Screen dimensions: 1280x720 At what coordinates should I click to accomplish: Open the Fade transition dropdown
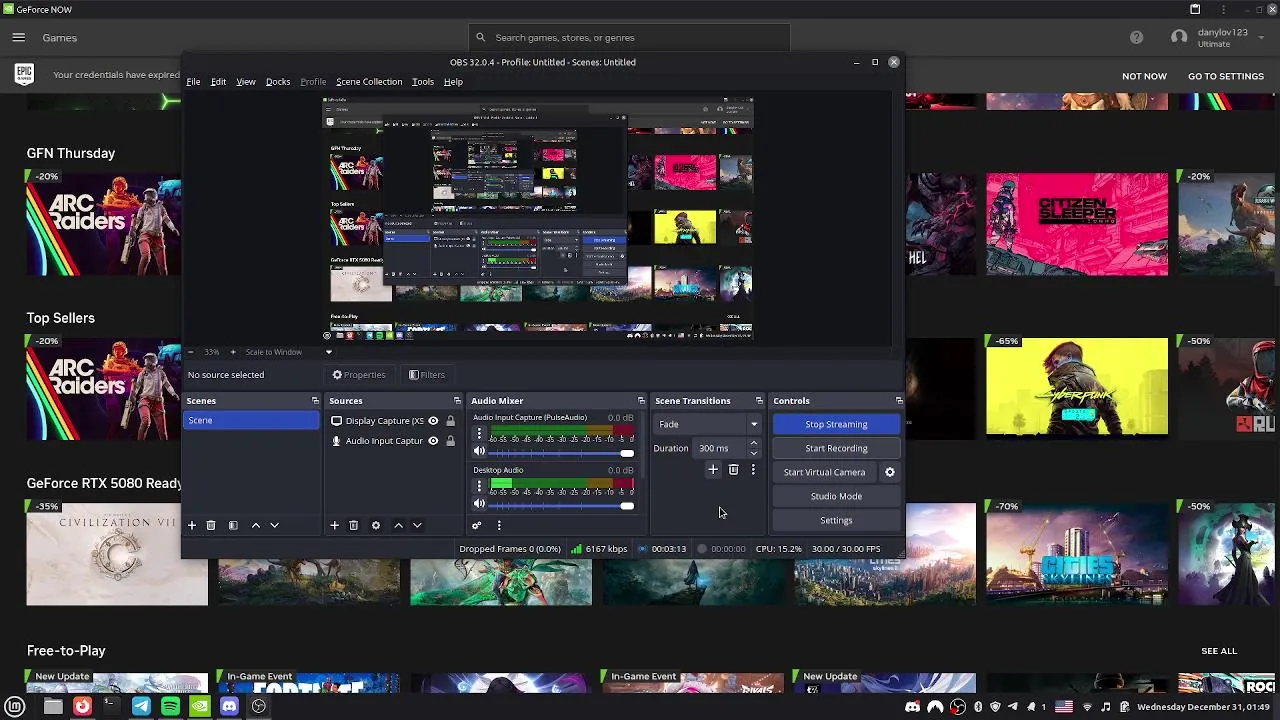707,424
